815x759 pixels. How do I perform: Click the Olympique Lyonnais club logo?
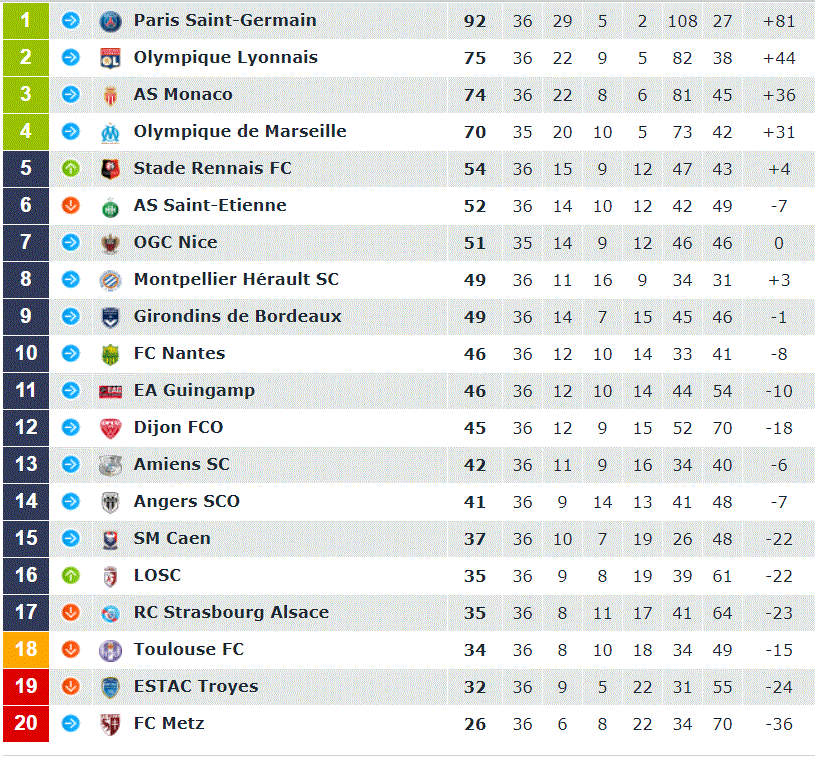point(110,58)
